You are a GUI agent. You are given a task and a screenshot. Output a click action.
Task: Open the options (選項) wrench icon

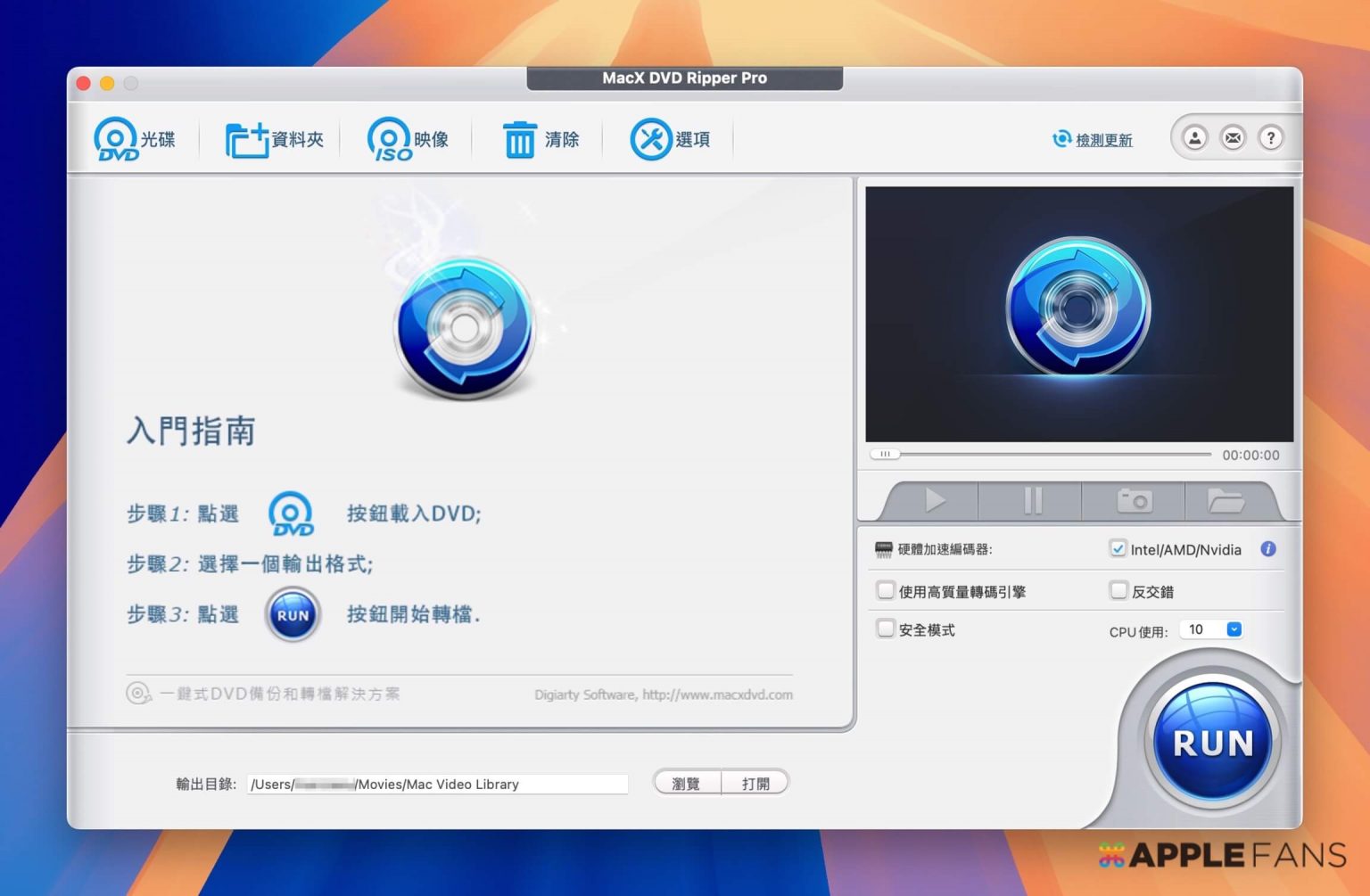coord(650,140)
